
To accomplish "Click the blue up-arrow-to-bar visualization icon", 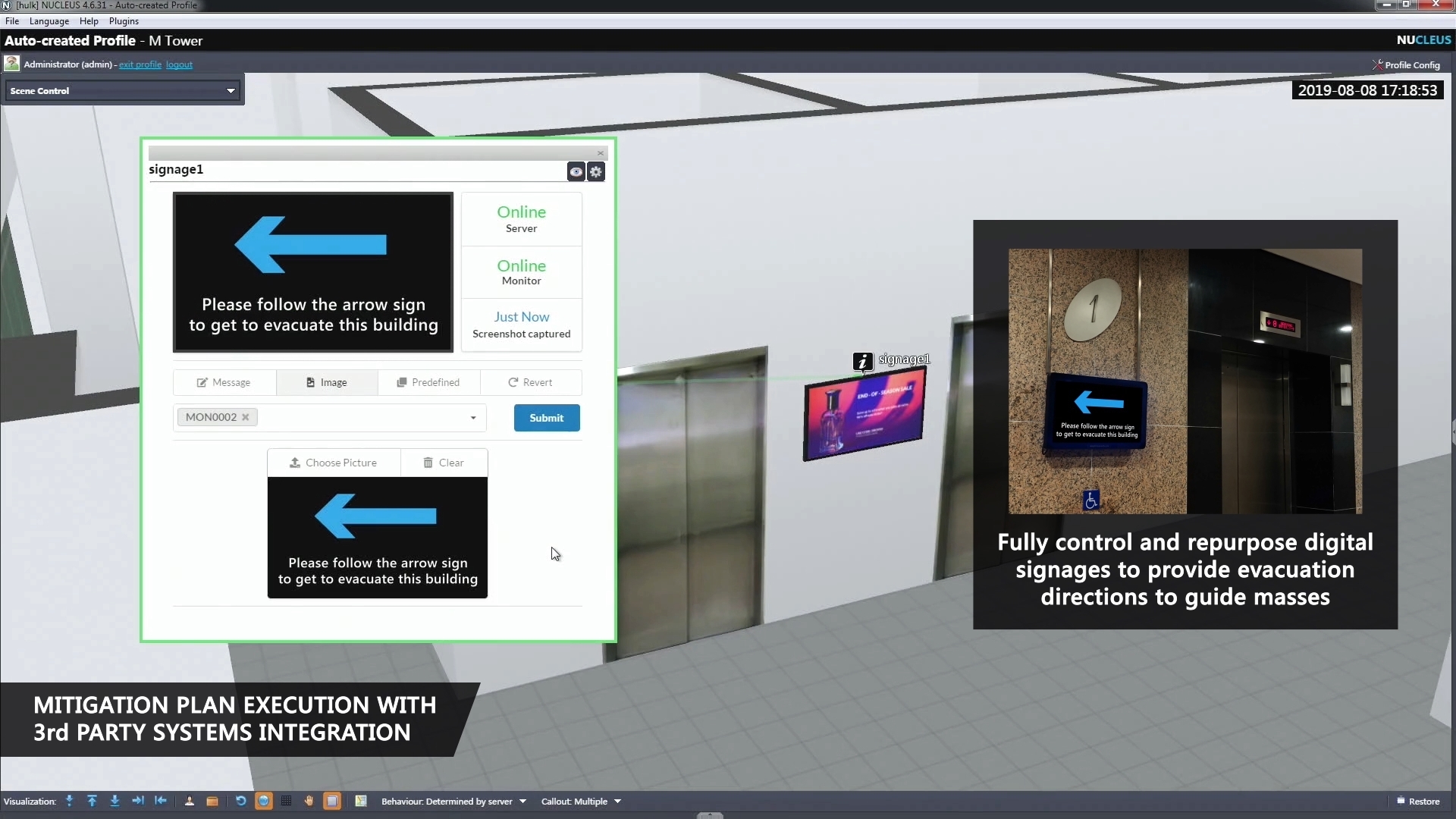I will point(93,801).
